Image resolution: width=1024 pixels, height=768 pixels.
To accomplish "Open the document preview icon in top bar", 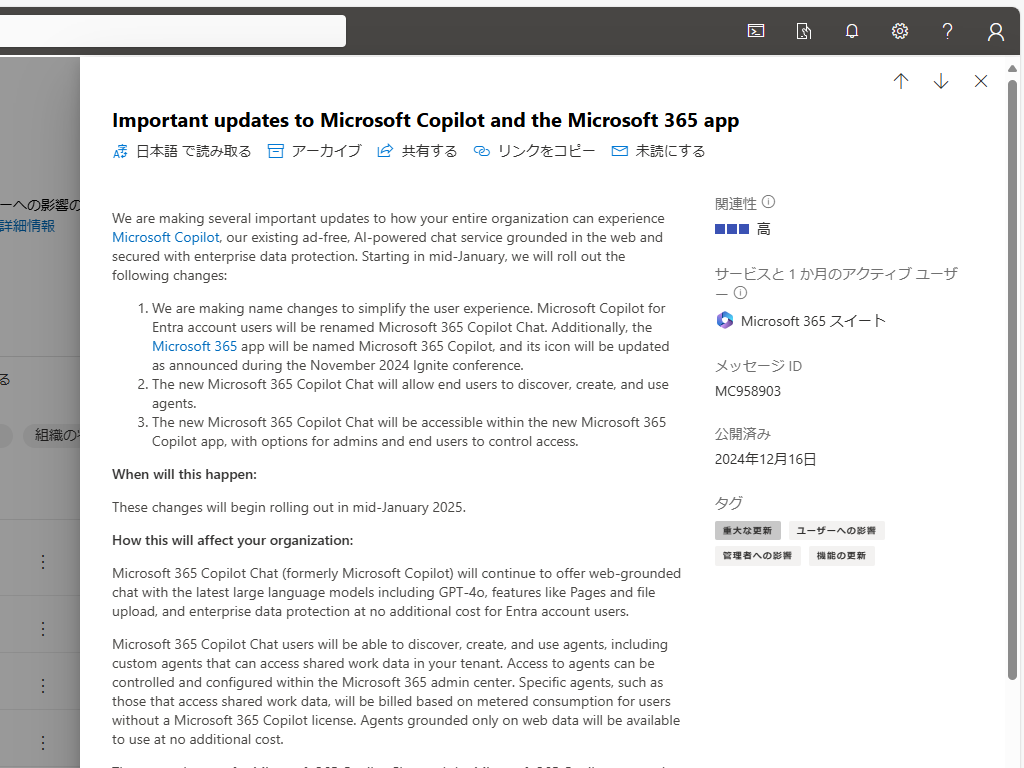I will 804,31.
